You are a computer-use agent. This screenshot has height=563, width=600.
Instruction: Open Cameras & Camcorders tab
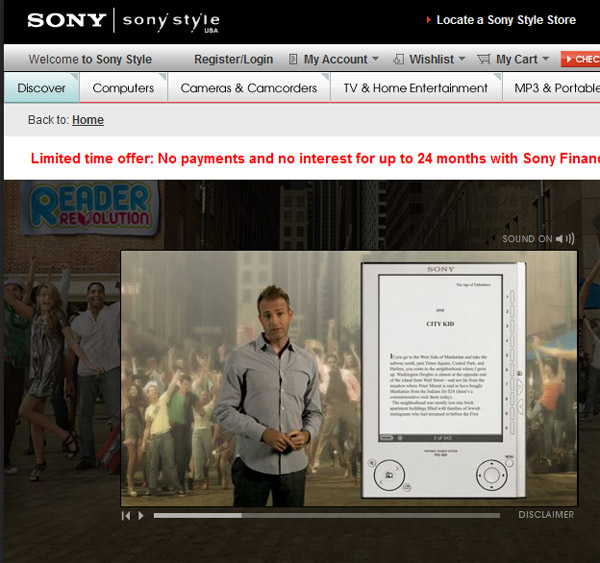pyautogui.click(x=249, y=88)
